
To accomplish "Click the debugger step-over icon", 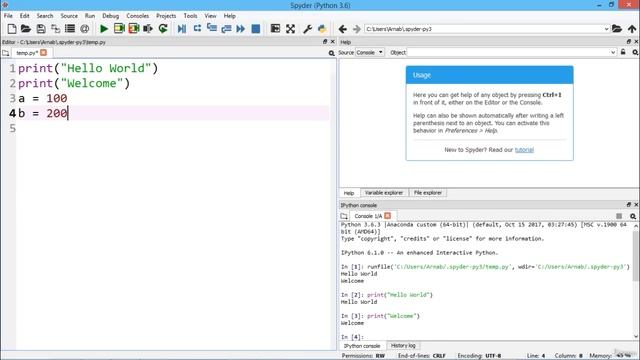I will [x=197, y=29].
